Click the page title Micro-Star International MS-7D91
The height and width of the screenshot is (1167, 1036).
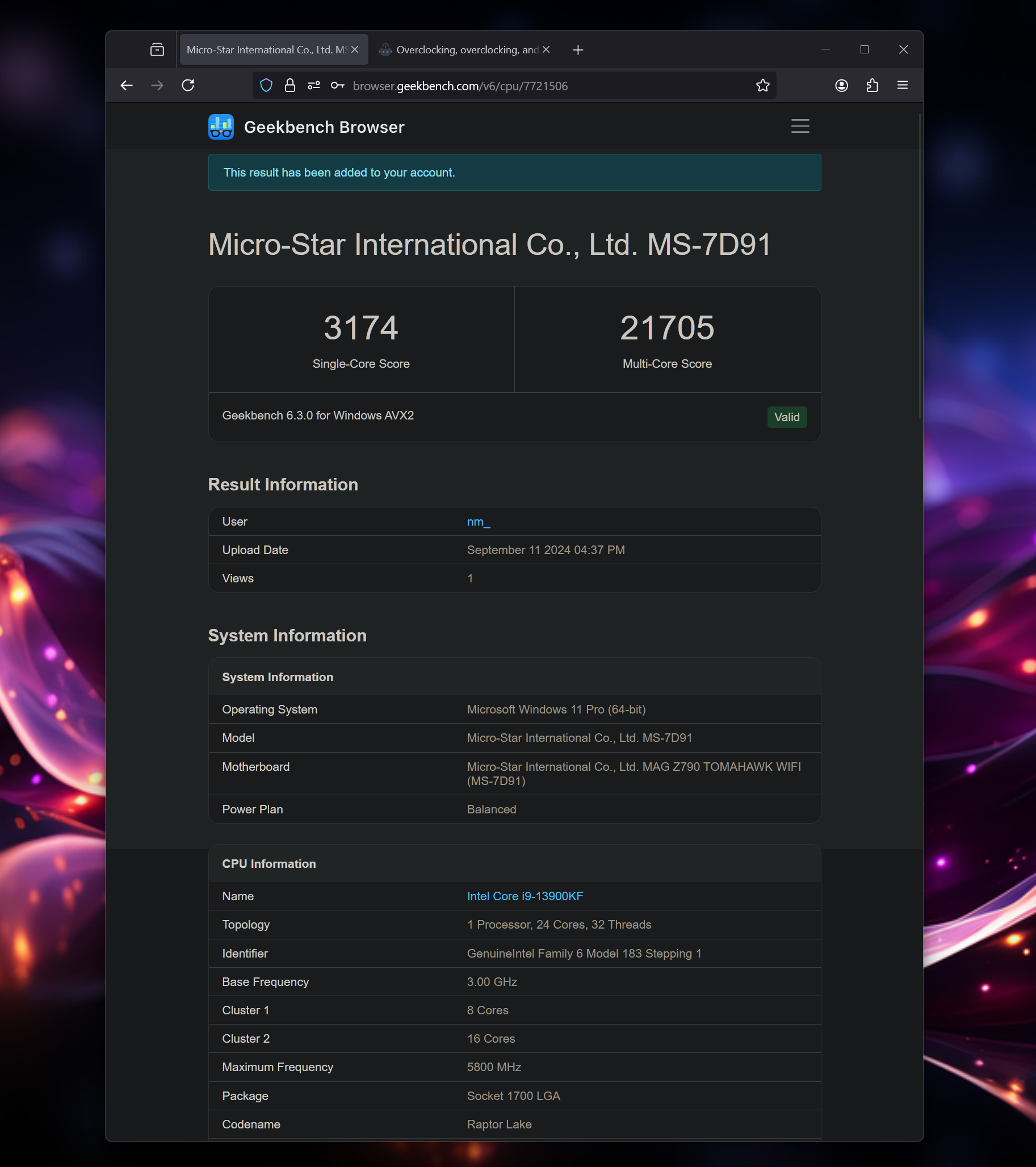click(x=489, y=245)
